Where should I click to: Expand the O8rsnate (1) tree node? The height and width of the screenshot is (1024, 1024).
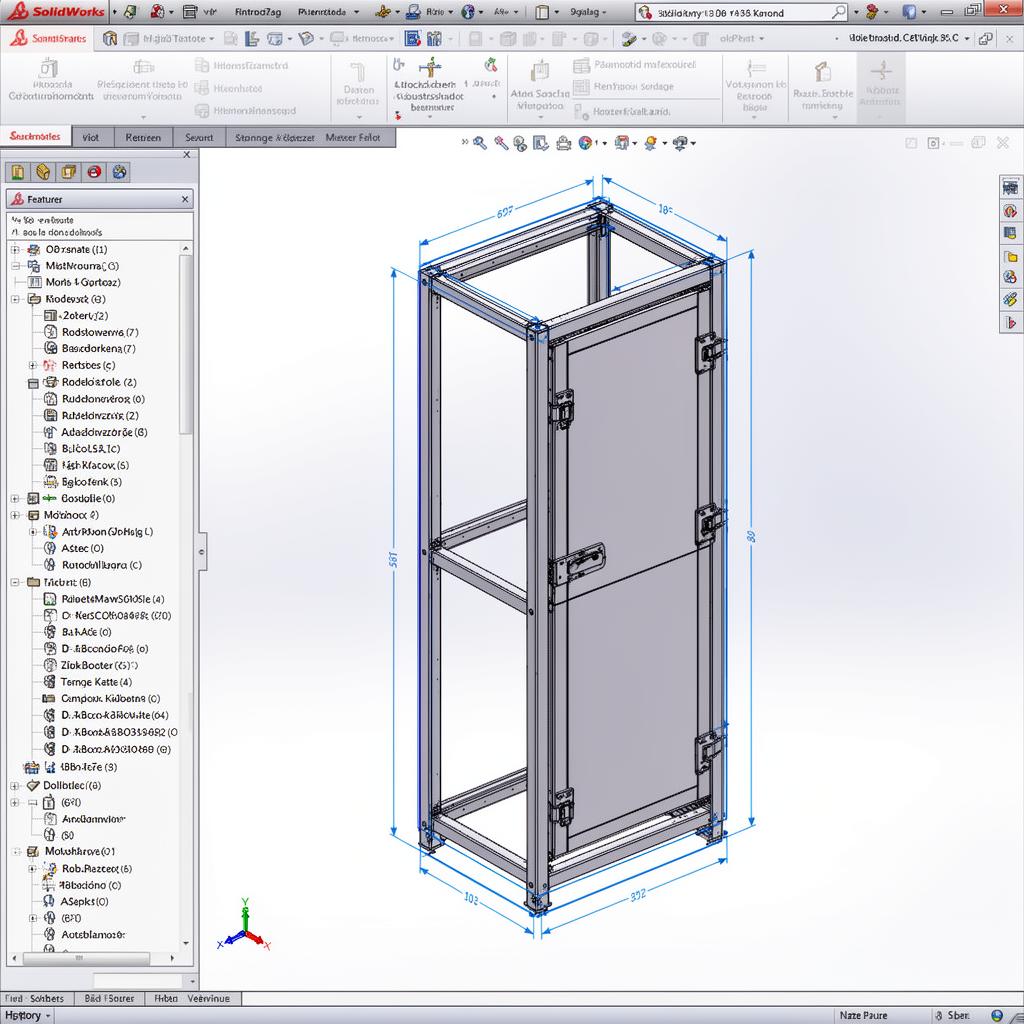point(15,249)
